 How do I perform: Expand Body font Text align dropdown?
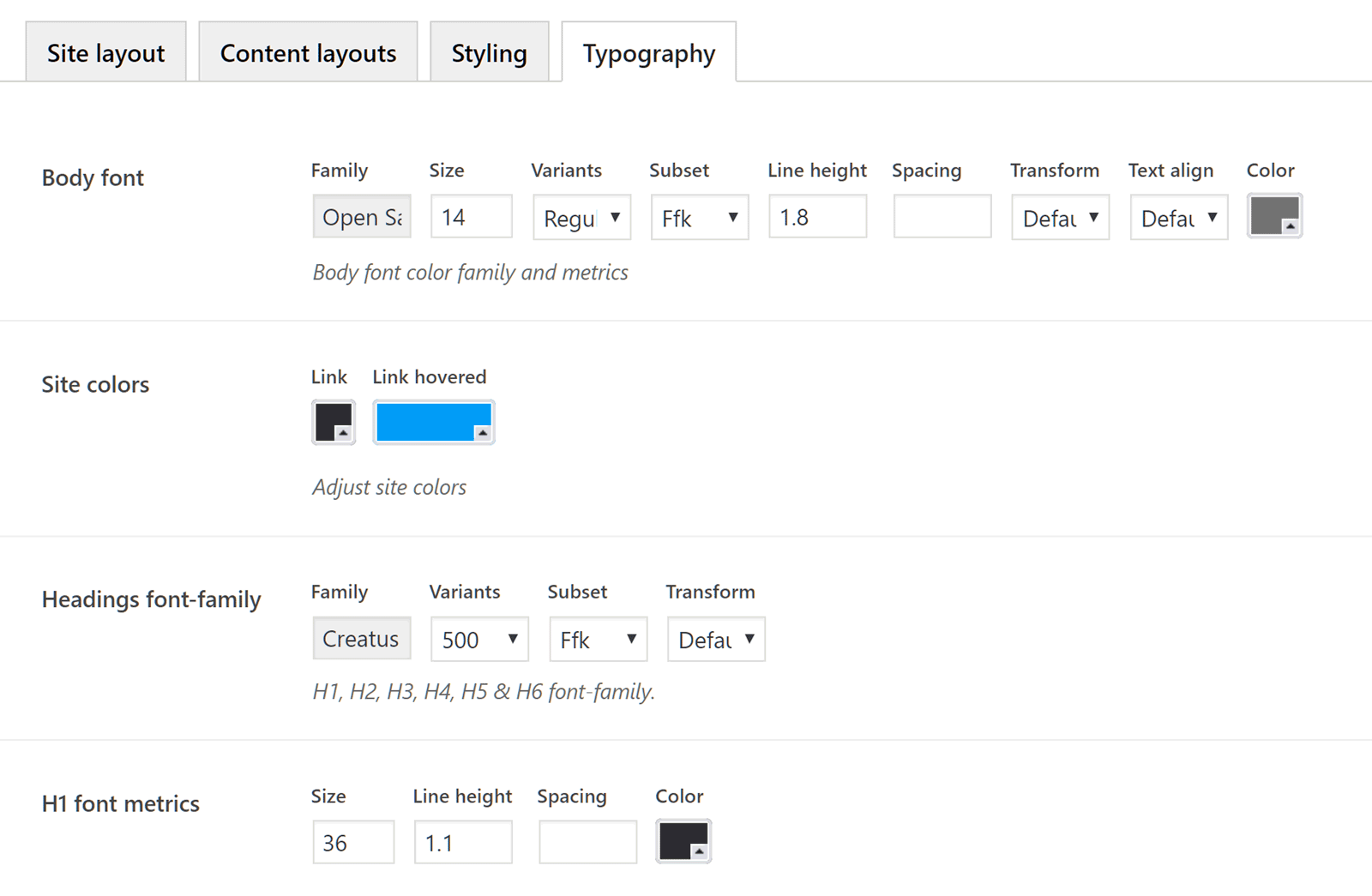tap(1178, 218)
